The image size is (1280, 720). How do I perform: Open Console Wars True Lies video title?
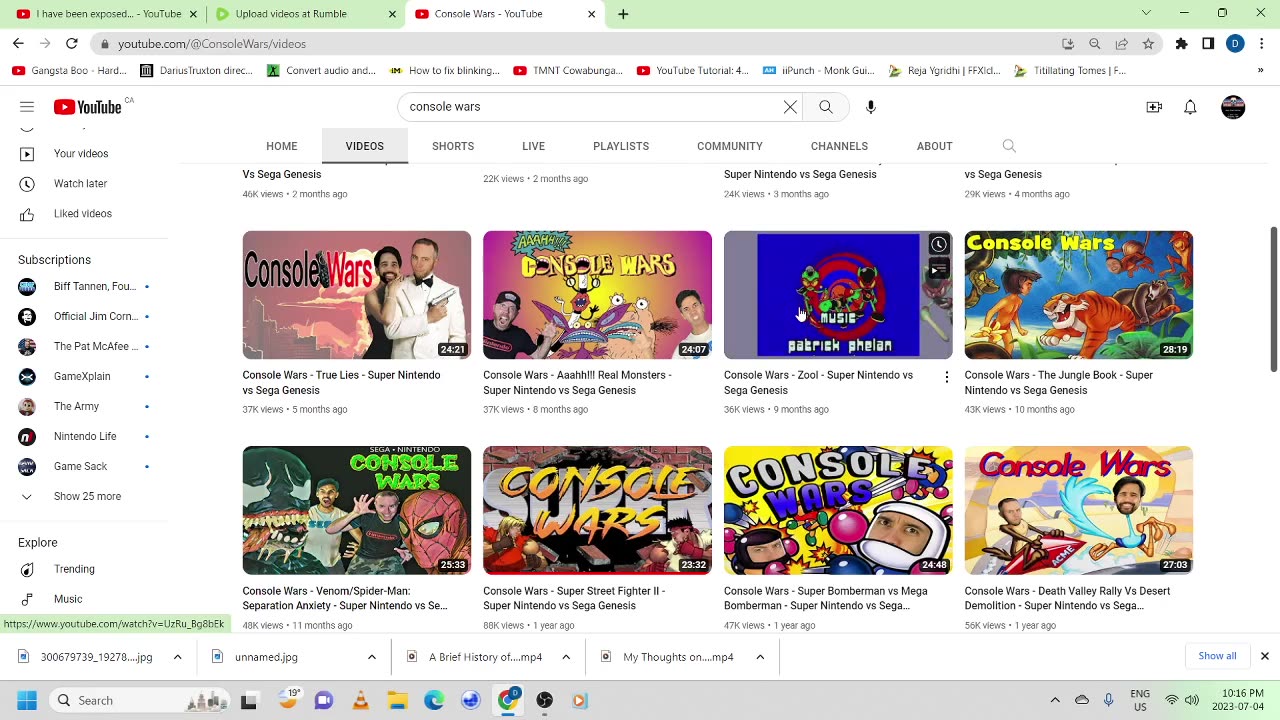click(341, 383)
